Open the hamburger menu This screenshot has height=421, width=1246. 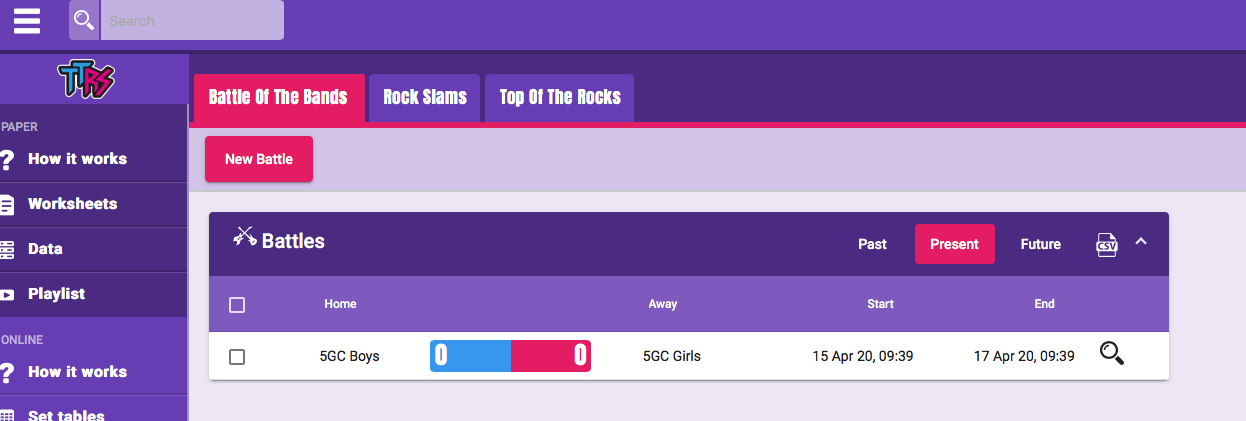(x=27, y=20)
